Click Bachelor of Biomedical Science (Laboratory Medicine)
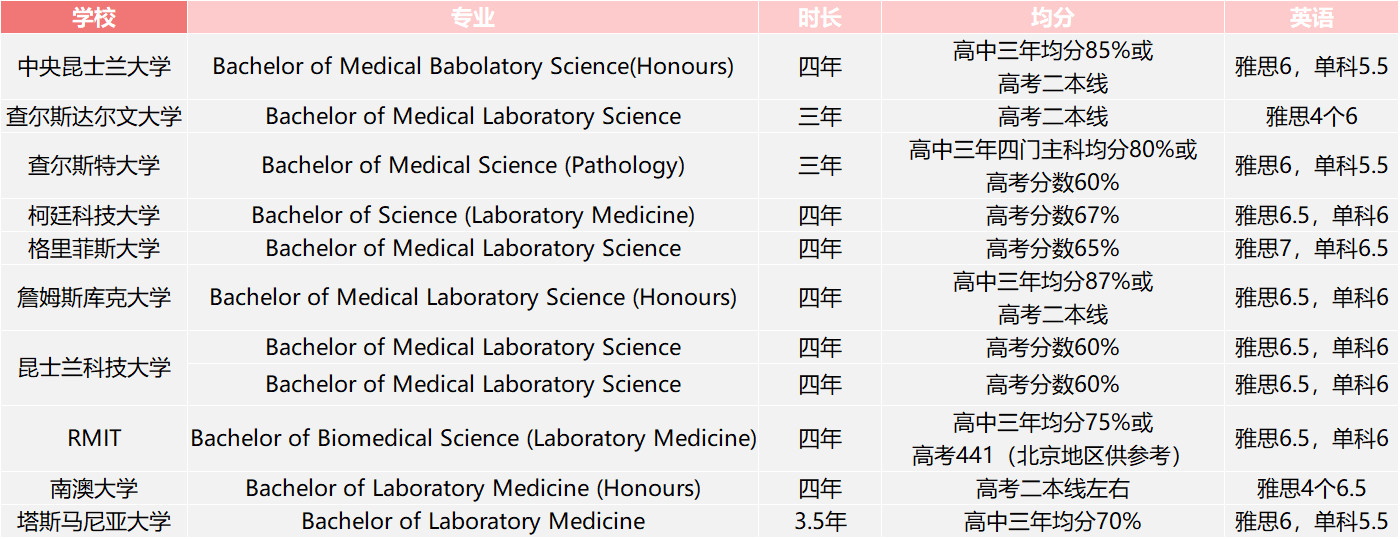This screenshot has height=539, width=1400. pyautogui.click(x=472, y=438)
